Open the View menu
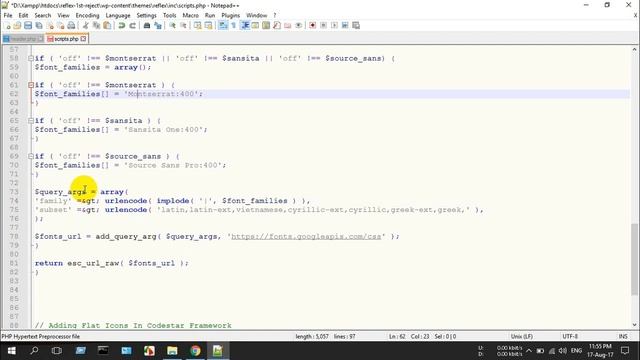 tap(63, 15)
